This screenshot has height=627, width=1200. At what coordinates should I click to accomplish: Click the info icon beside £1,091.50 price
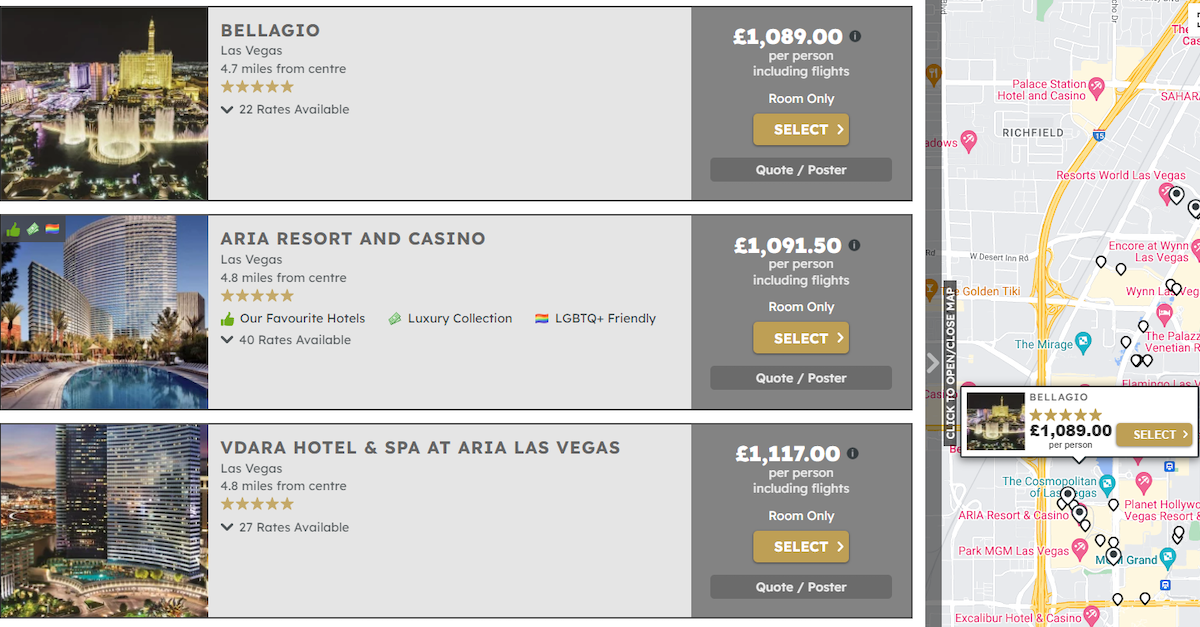click(855, 245)
